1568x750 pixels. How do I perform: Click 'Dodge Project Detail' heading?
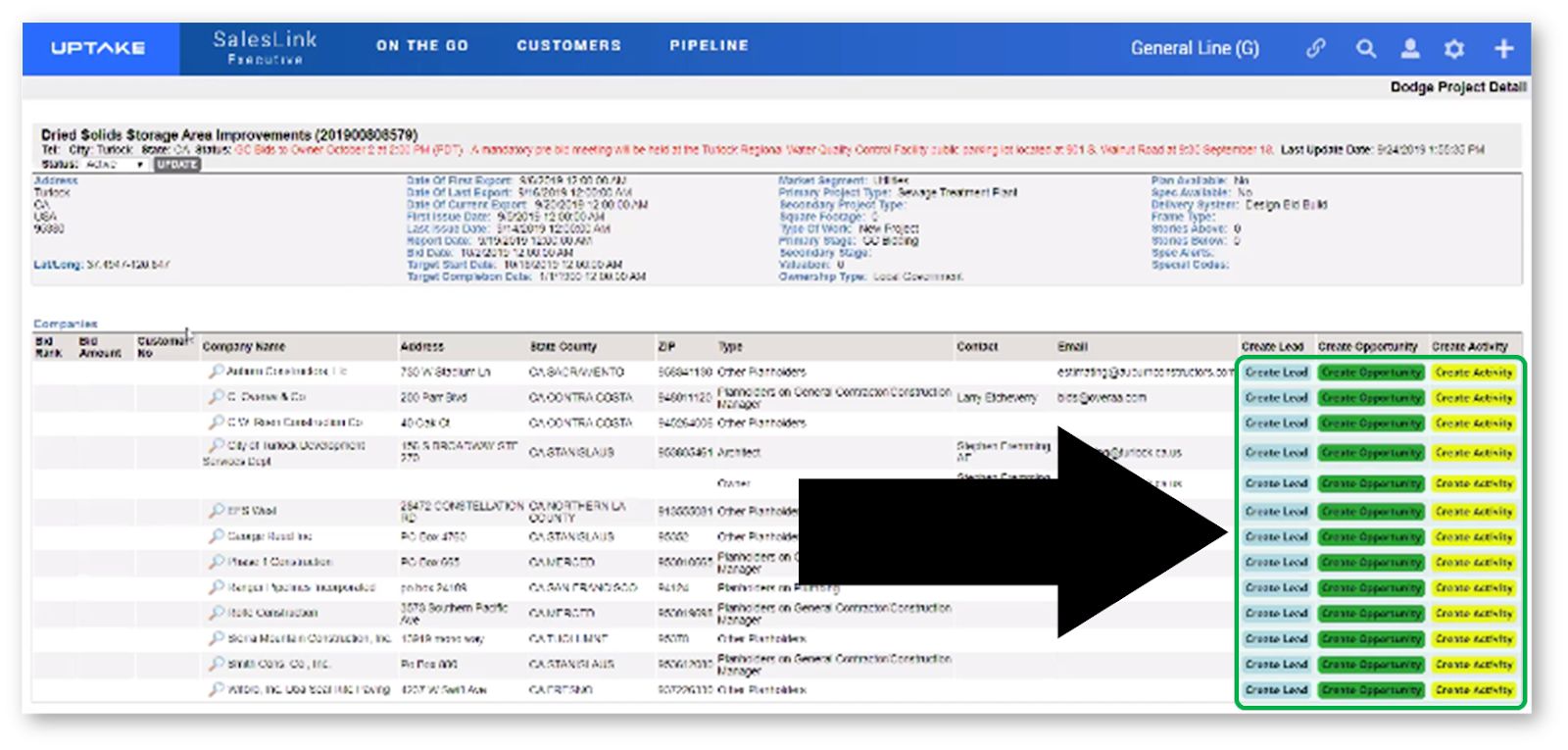click(x=1458, y=87)
